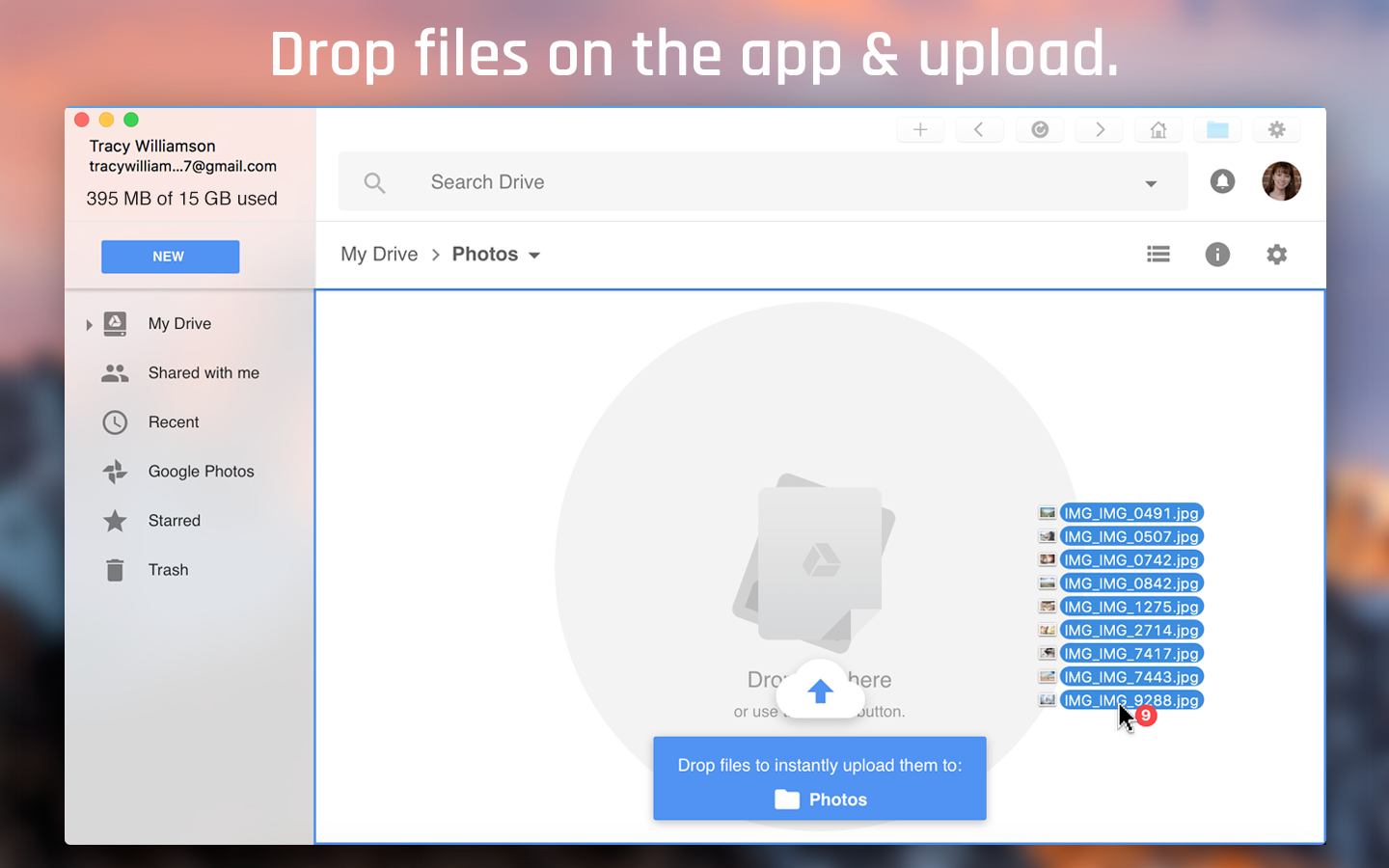1389x868 pixels.
Task: Click the storage usage text 395 MB of 15 GB
Action: (x=182, y=199)
